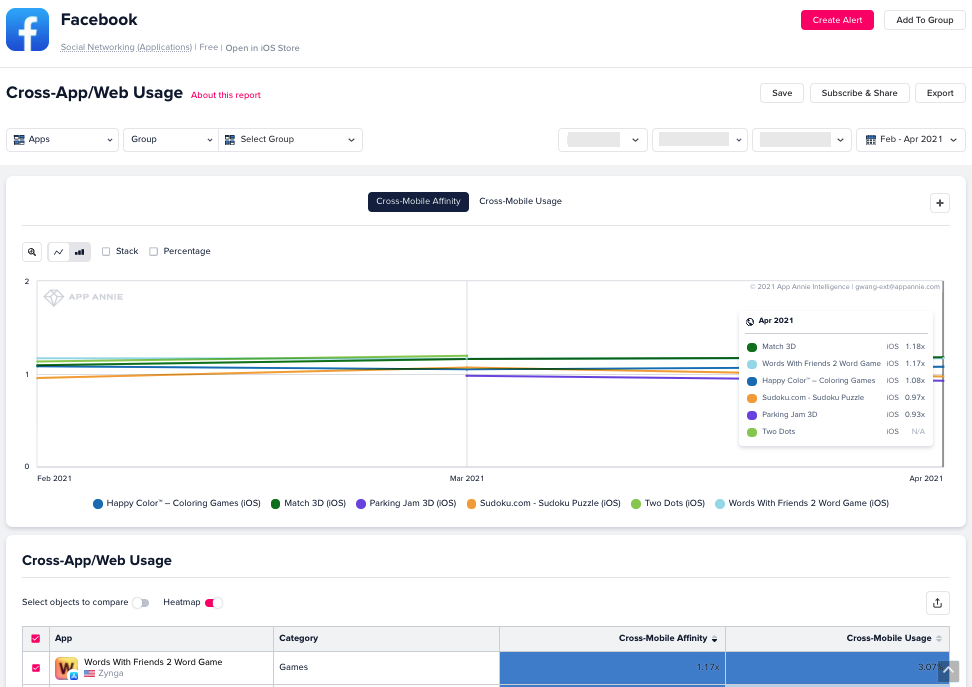
Task: Toggle Parking Jam 3D (iOS) legend item
Action: coord(406,503)
